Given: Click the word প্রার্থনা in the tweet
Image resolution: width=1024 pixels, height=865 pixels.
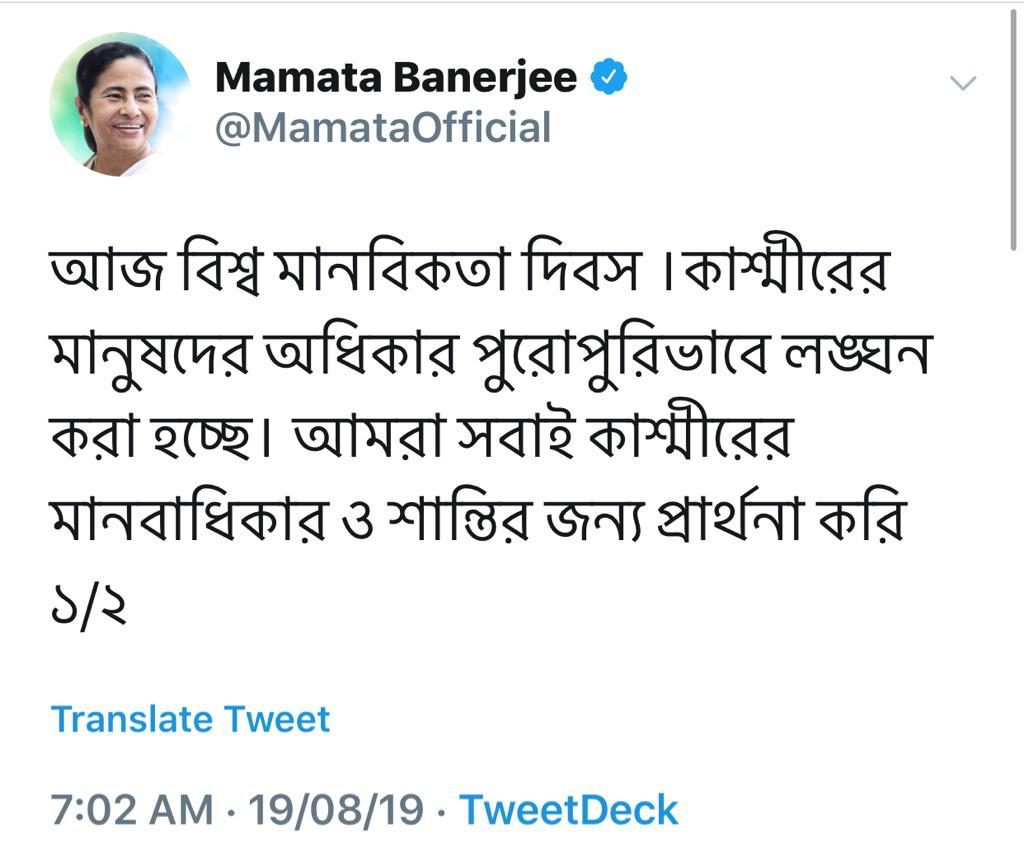Looking at the screenshot, I should (x=728, y=519).
